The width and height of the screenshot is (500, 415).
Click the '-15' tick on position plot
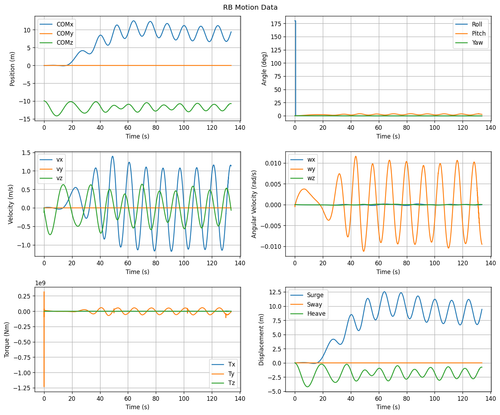24,119
